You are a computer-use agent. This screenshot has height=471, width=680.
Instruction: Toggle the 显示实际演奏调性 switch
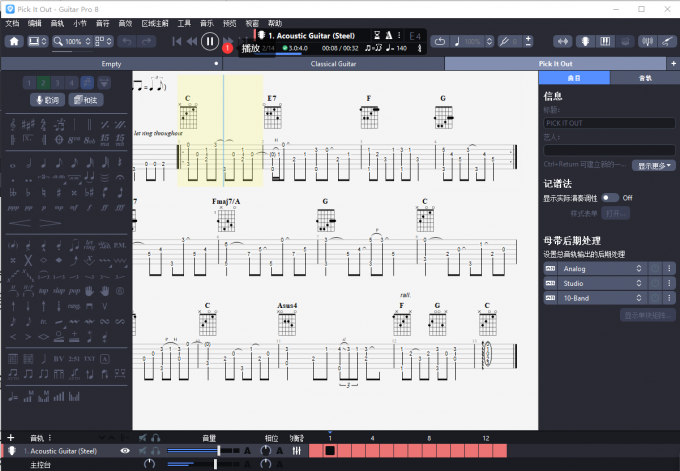click(x=609, y=198)
